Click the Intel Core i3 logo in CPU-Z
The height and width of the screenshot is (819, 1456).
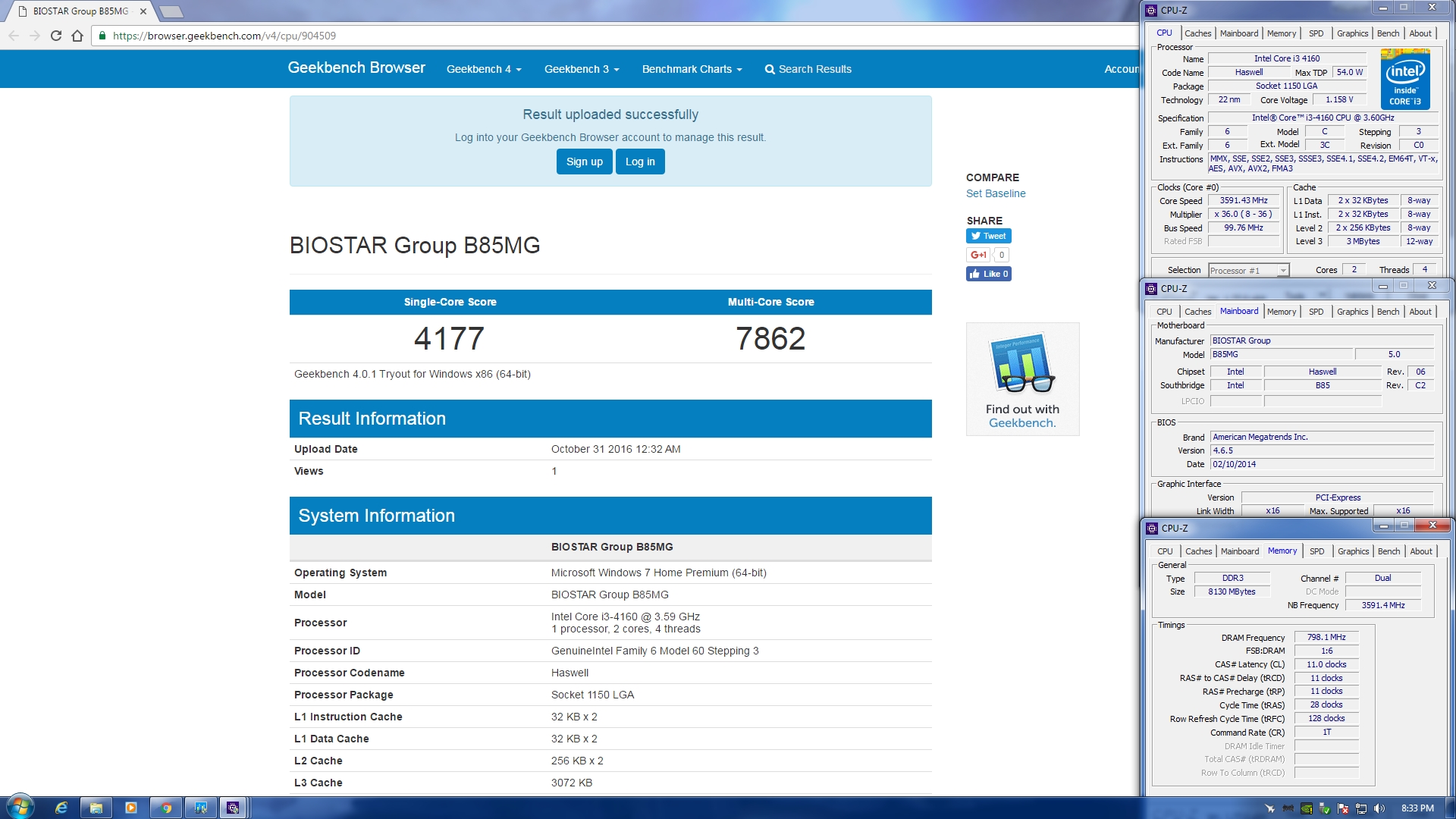pos(1405,79)
